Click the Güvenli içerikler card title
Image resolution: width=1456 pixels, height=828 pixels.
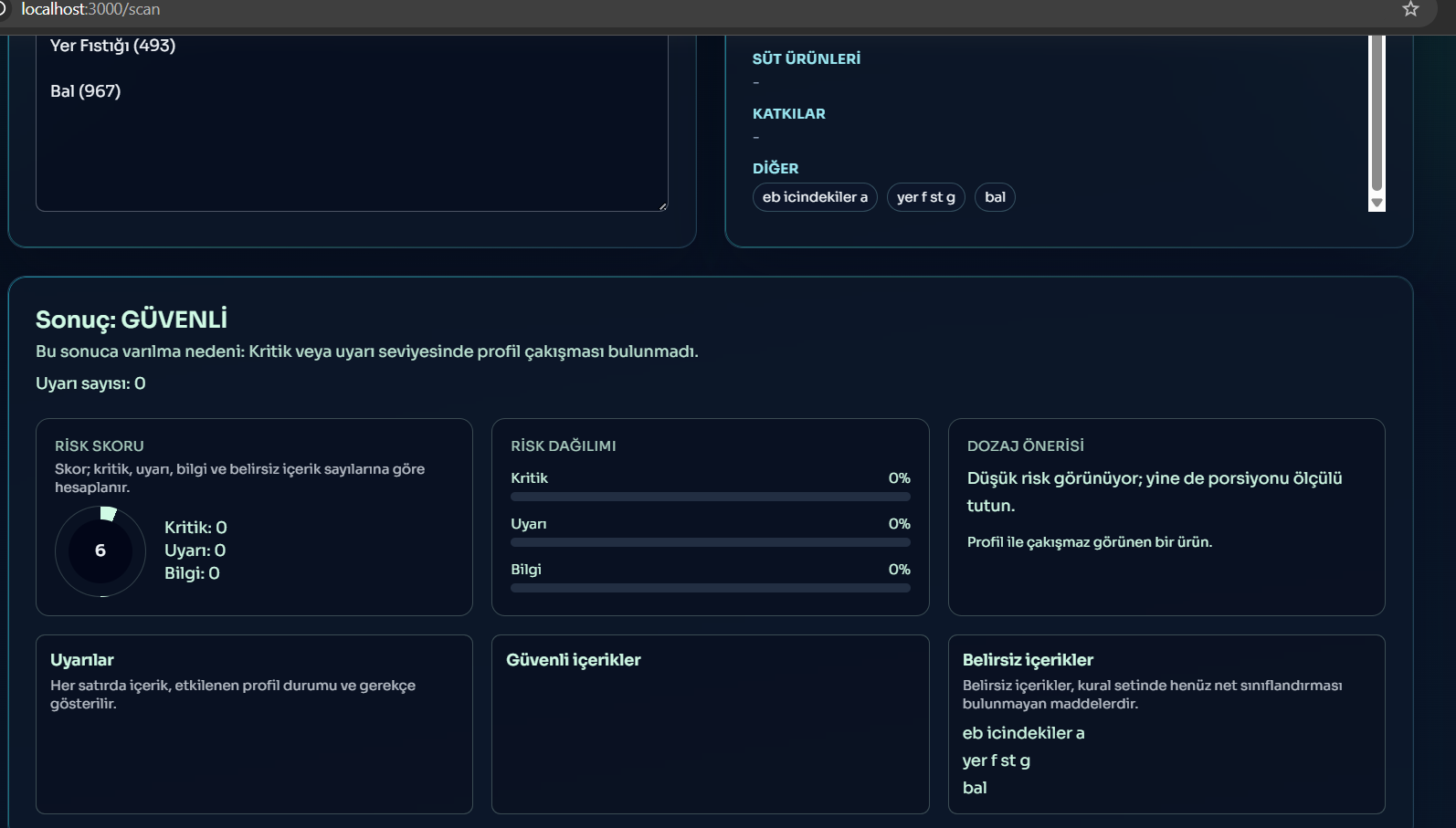point(574,660)
